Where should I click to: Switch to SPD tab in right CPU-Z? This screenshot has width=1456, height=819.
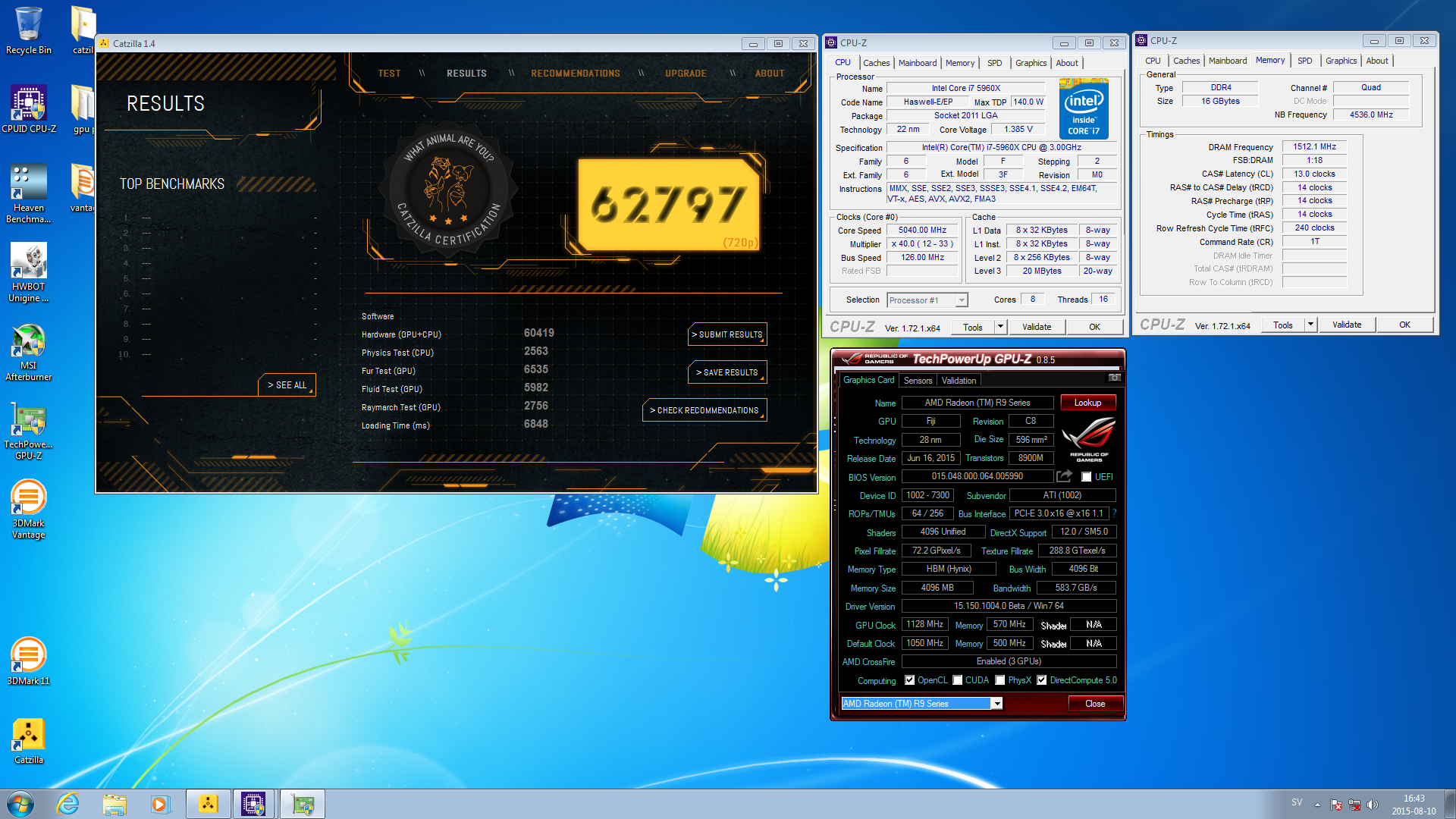click(x=1304, y=61)
